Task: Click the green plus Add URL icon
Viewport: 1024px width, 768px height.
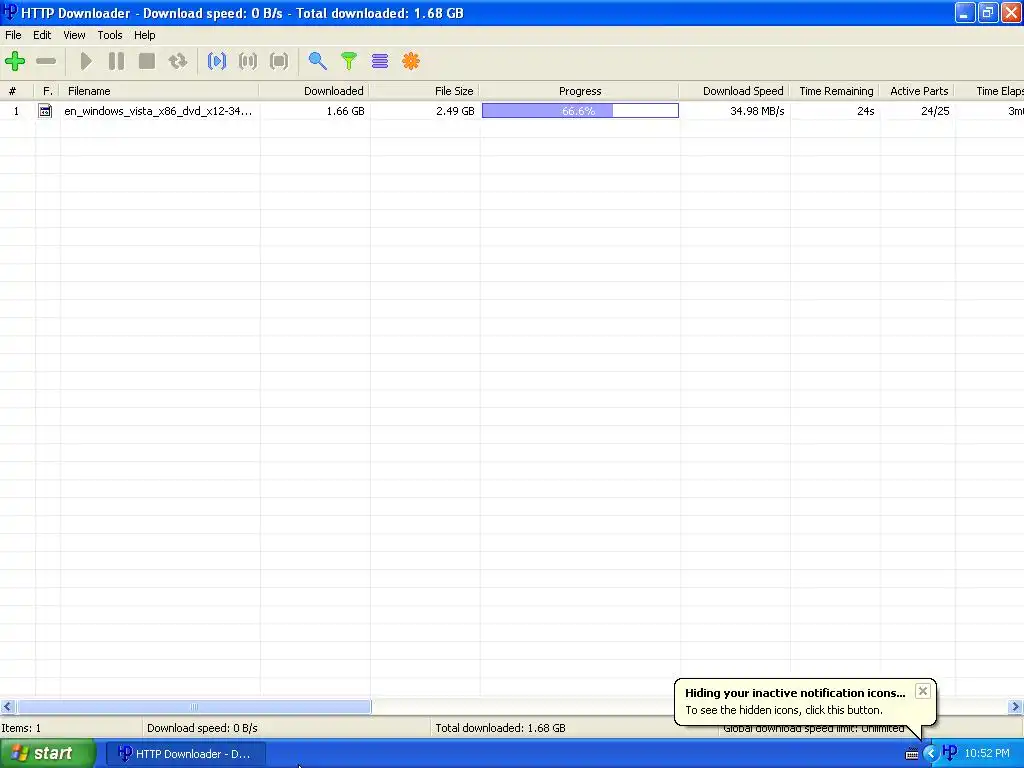Action: (14, 61)
